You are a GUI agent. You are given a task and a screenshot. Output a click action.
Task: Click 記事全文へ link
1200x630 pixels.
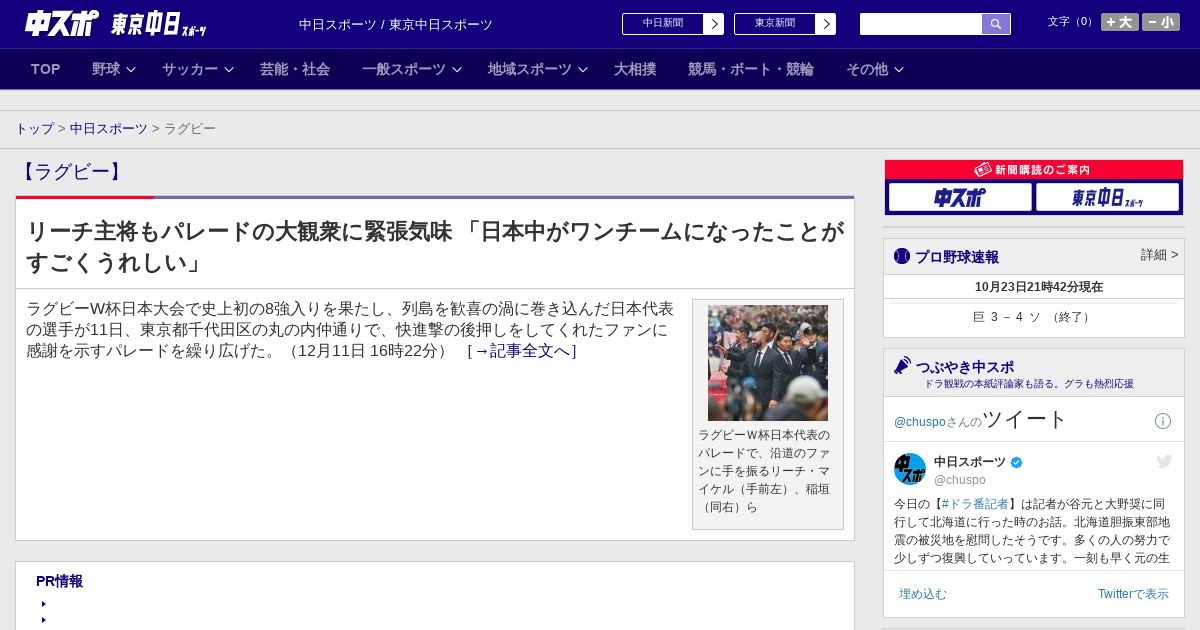click(x=522, y=351)
